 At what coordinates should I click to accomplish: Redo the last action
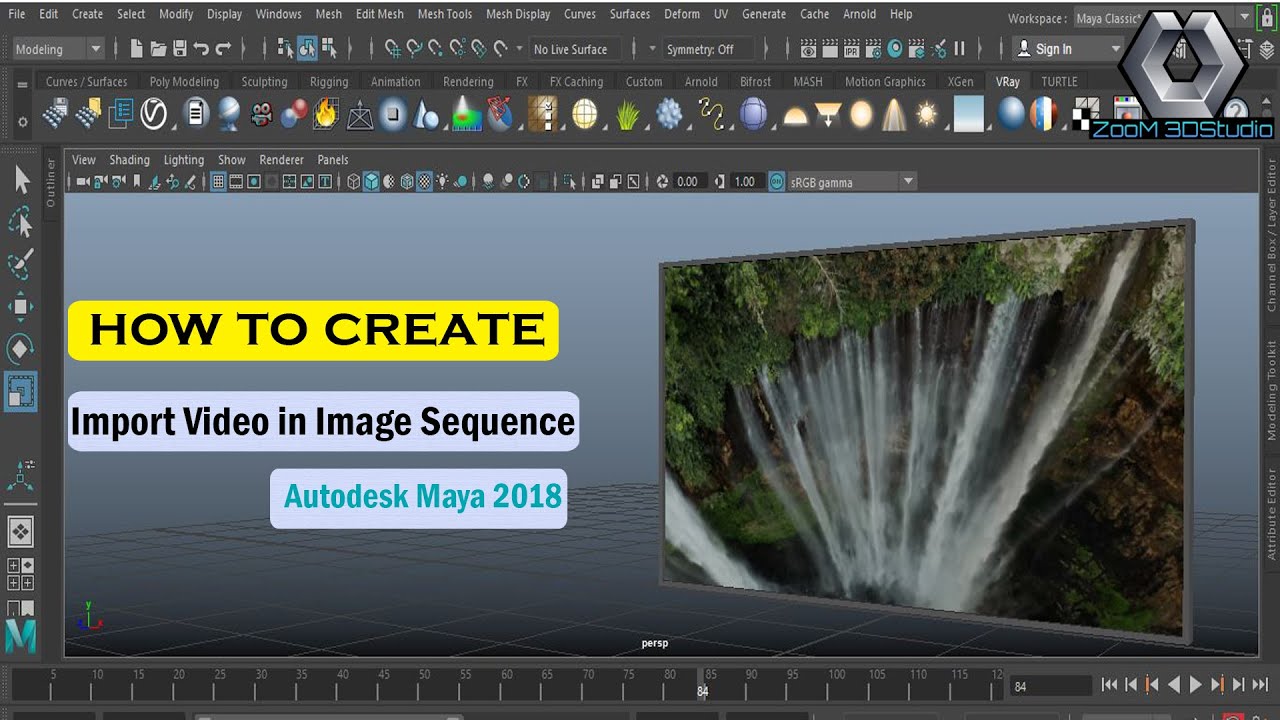coord(223,48)
